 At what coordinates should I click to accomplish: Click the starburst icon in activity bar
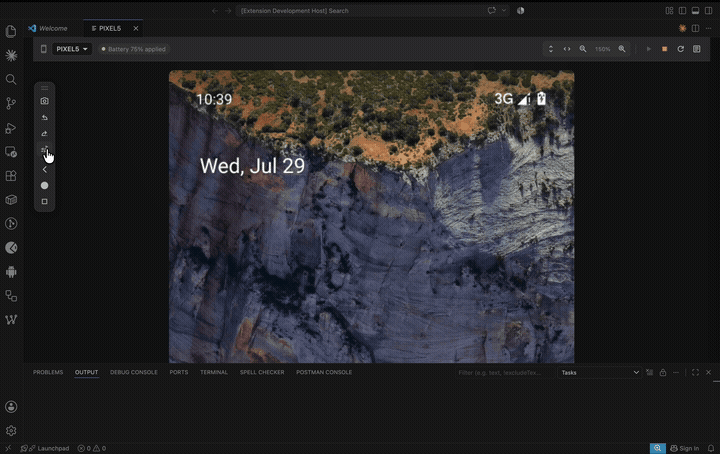(x=11, y=56)
